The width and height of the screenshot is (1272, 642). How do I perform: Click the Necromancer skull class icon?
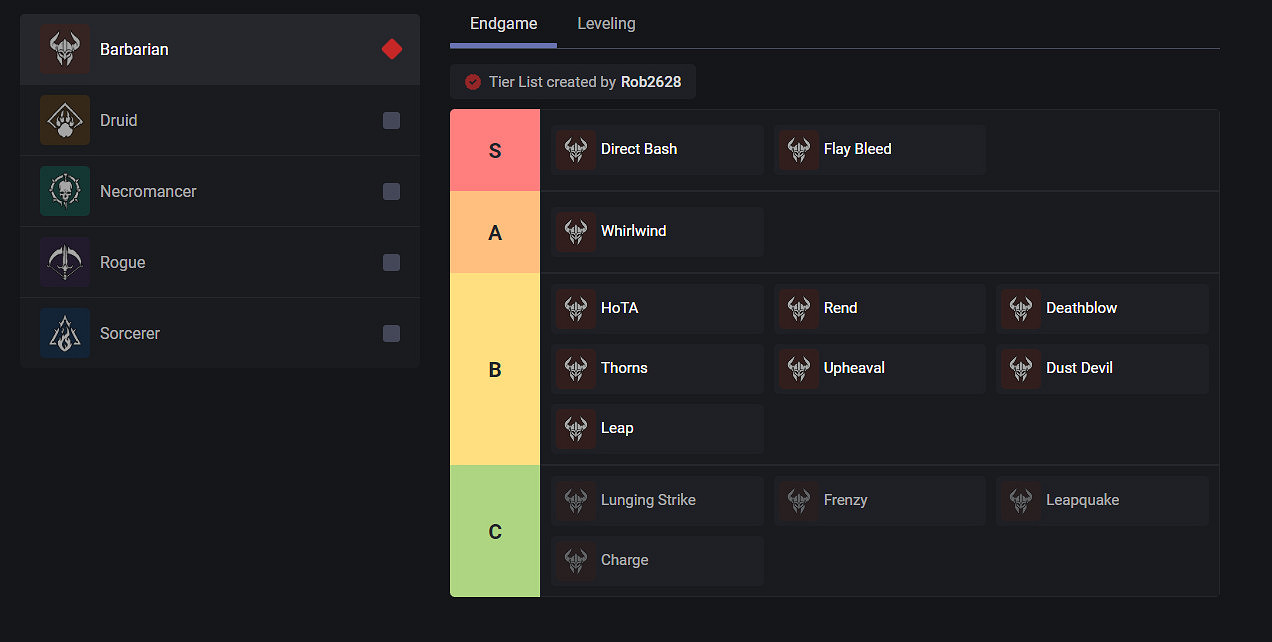pos(65,191)
